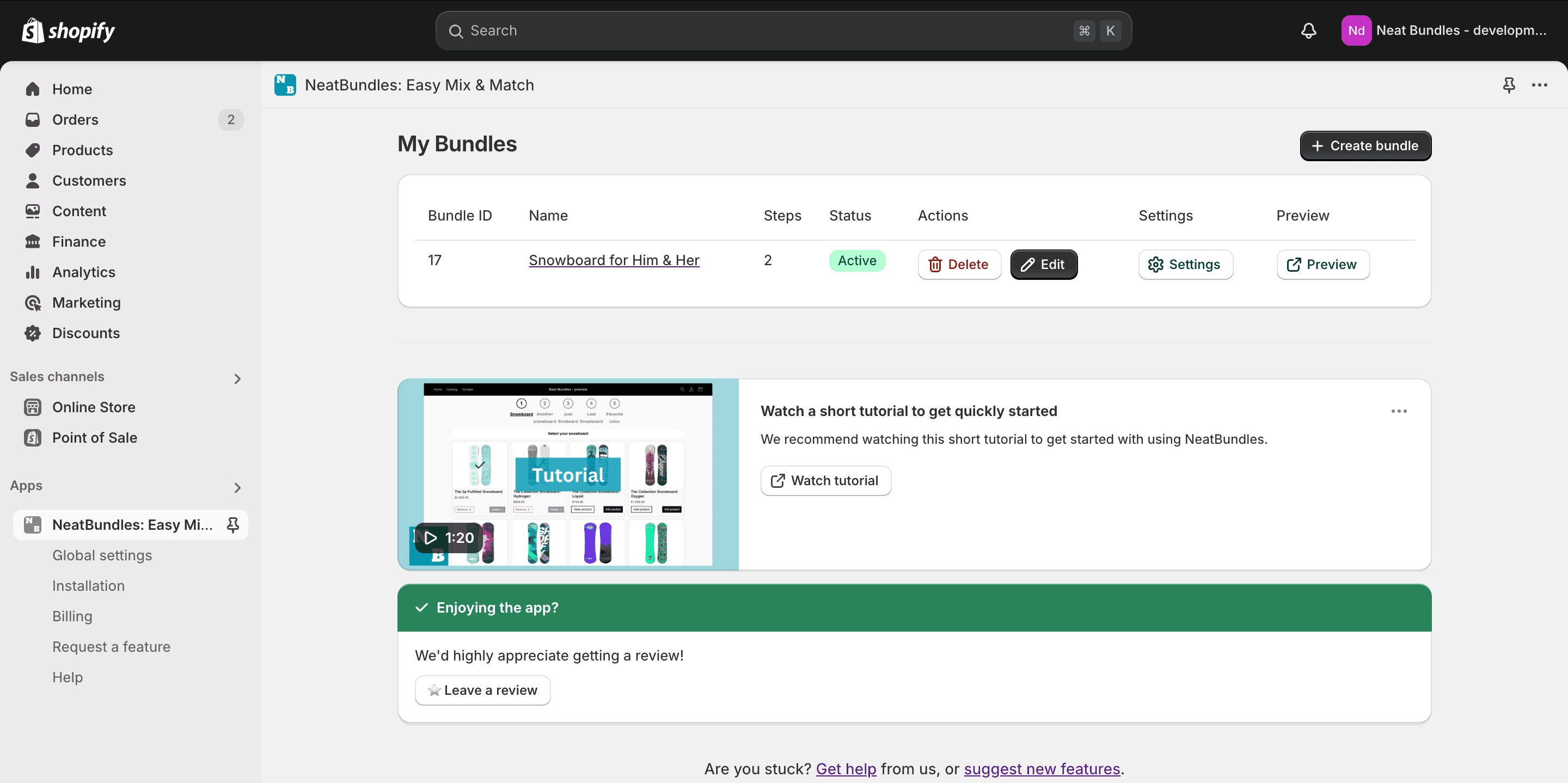Click the pin icon in app header
The height and width of the screenshot is (783, 1568).
(1508, 85)
